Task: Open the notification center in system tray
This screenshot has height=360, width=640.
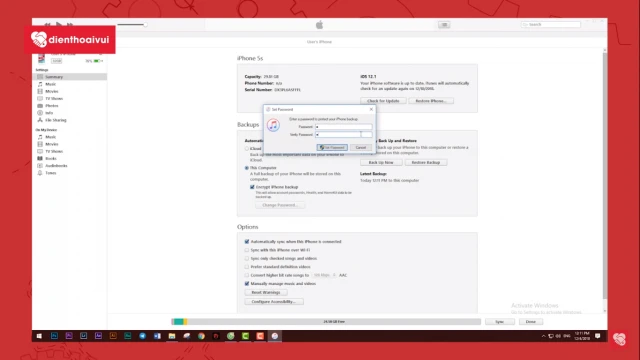Action: tap(598, 336)
